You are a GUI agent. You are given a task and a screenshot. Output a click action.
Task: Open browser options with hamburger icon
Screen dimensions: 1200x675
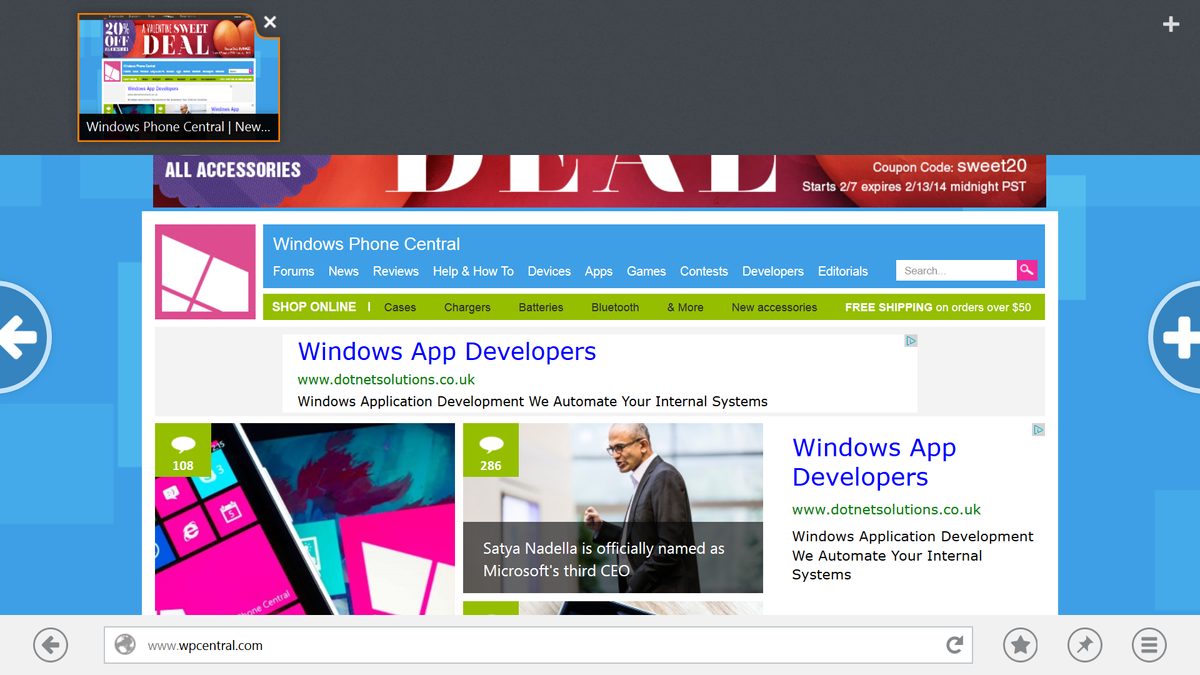pyautogui.click(x=1148, y=645)
